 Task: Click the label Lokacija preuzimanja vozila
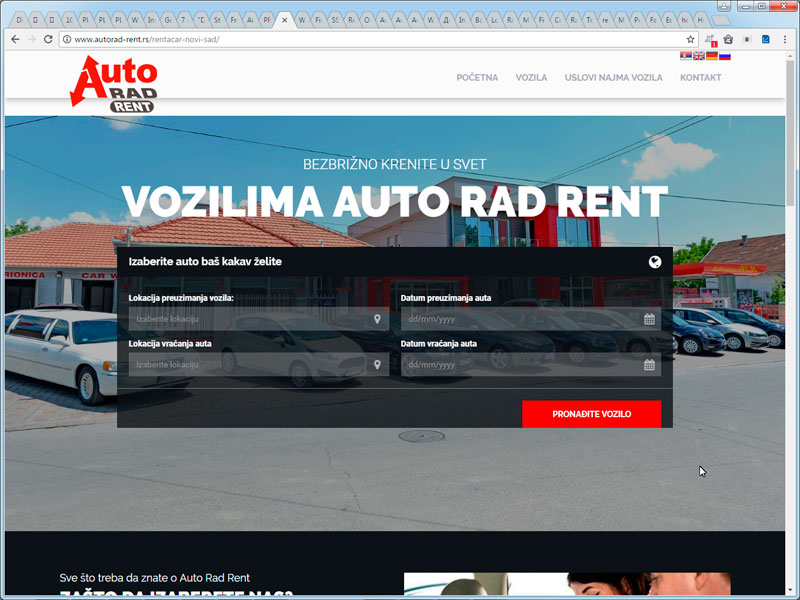click(181, 298)
